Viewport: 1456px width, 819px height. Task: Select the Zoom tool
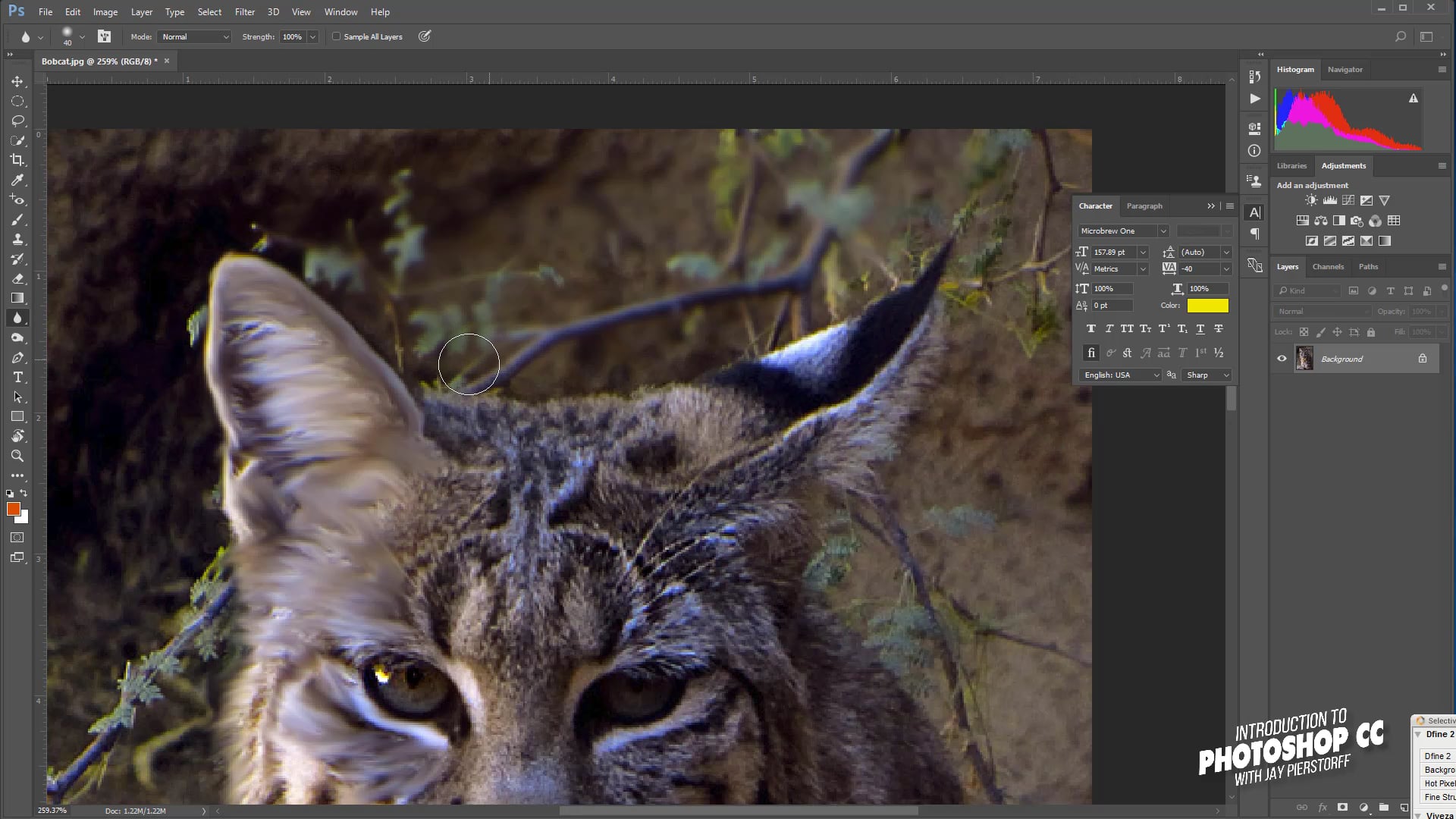coord(17,456)
